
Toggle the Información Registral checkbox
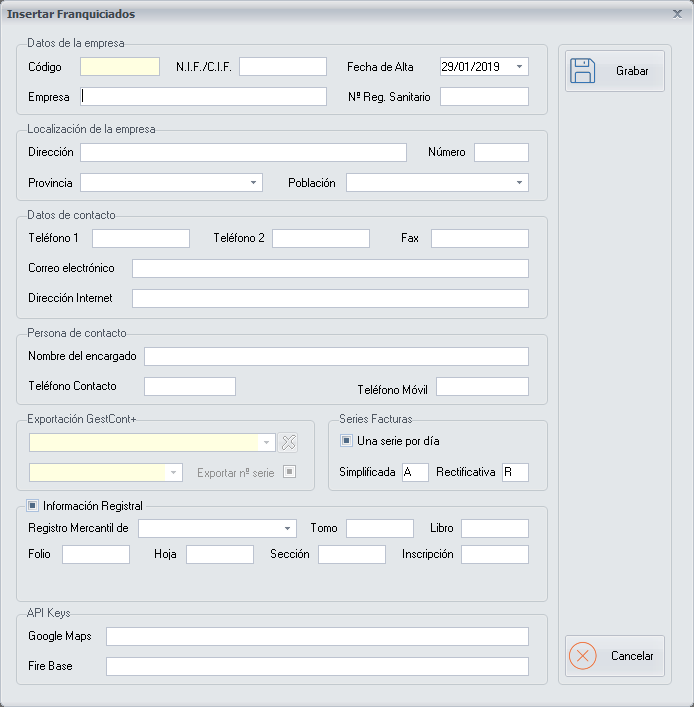click(33, 505)
